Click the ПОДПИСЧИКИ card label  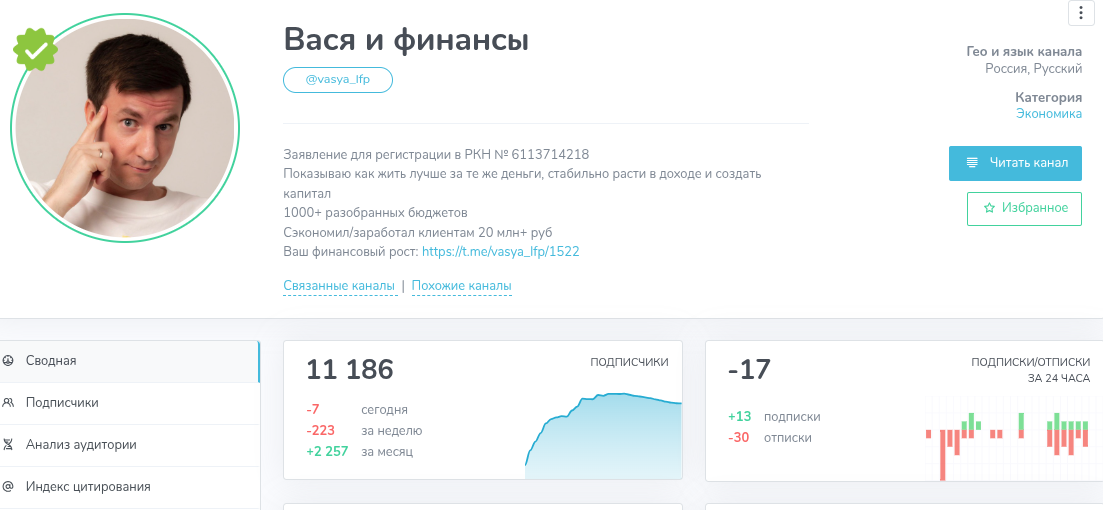630,362
